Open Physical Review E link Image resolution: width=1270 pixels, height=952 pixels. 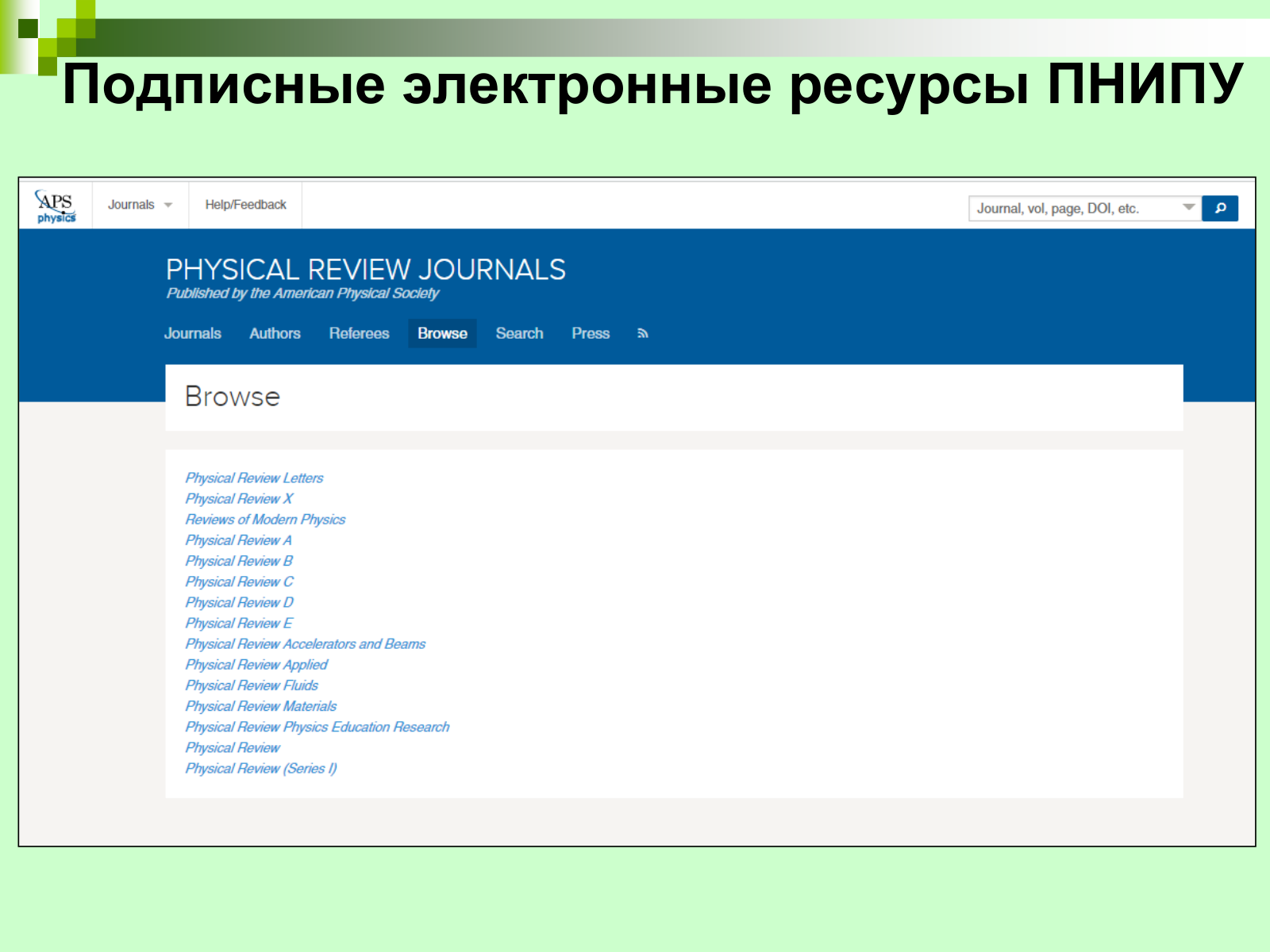[239, 623]
